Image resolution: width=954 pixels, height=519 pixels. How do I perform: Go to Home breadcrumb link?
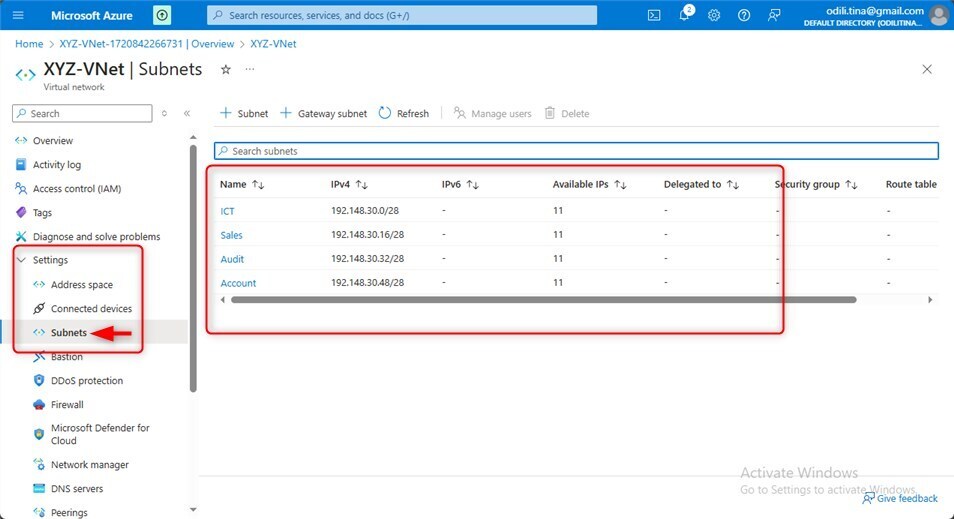pyautogui.click(x=29, y=44)
